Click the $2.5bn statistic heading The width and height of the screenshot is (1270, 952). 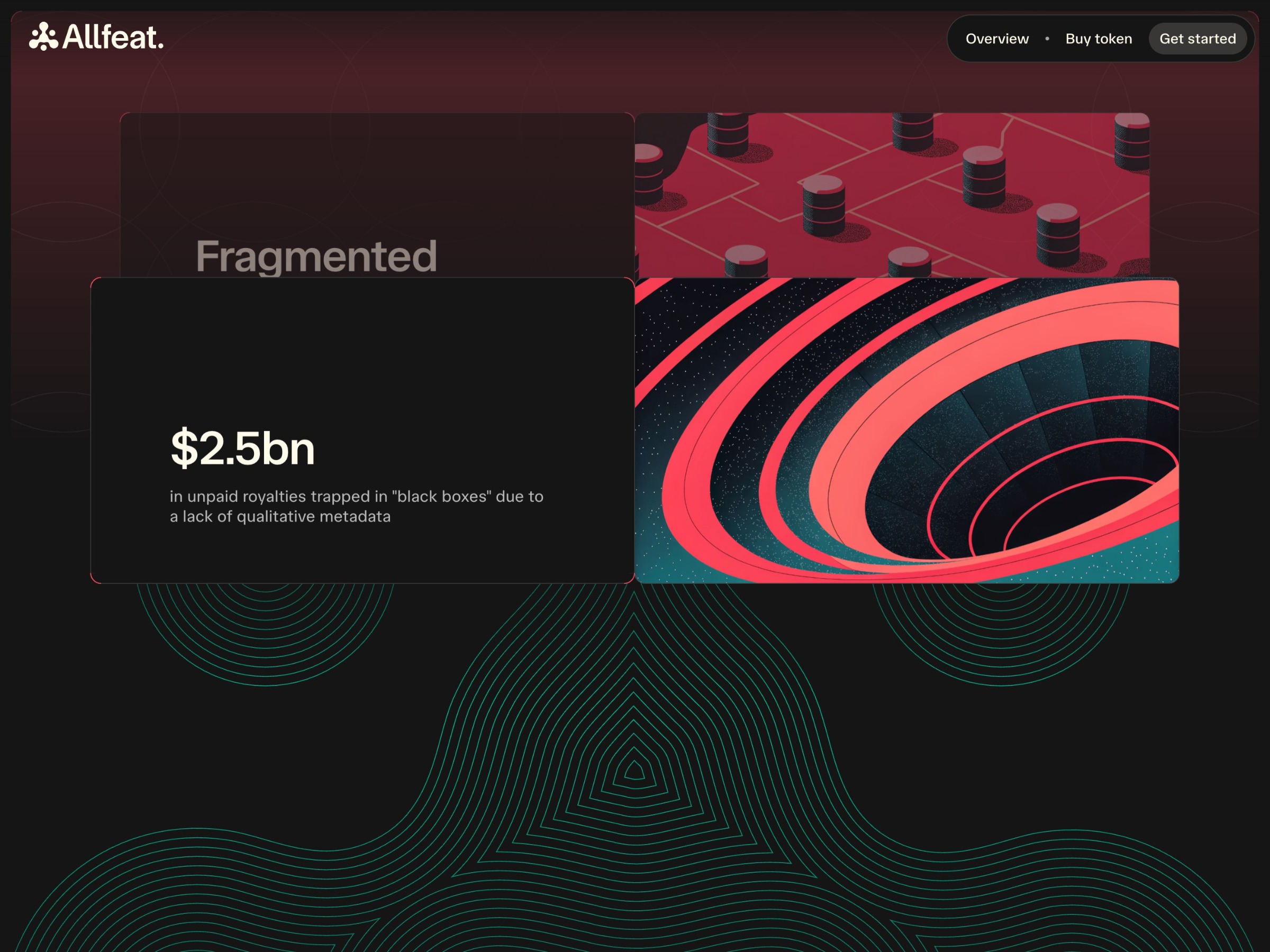click(242, 447)
